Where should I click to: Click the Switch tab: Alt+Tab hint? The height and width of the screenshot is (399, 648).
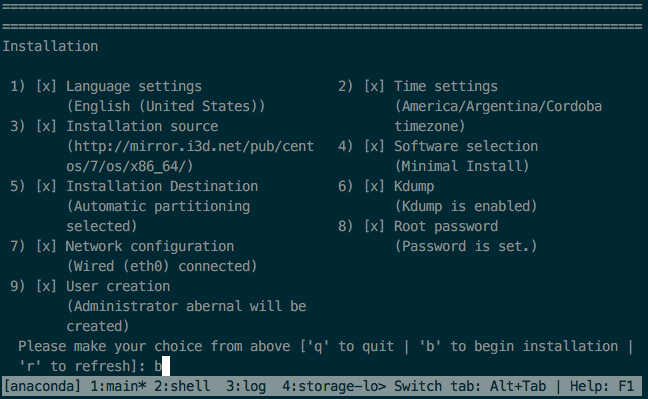pos(470,386)
